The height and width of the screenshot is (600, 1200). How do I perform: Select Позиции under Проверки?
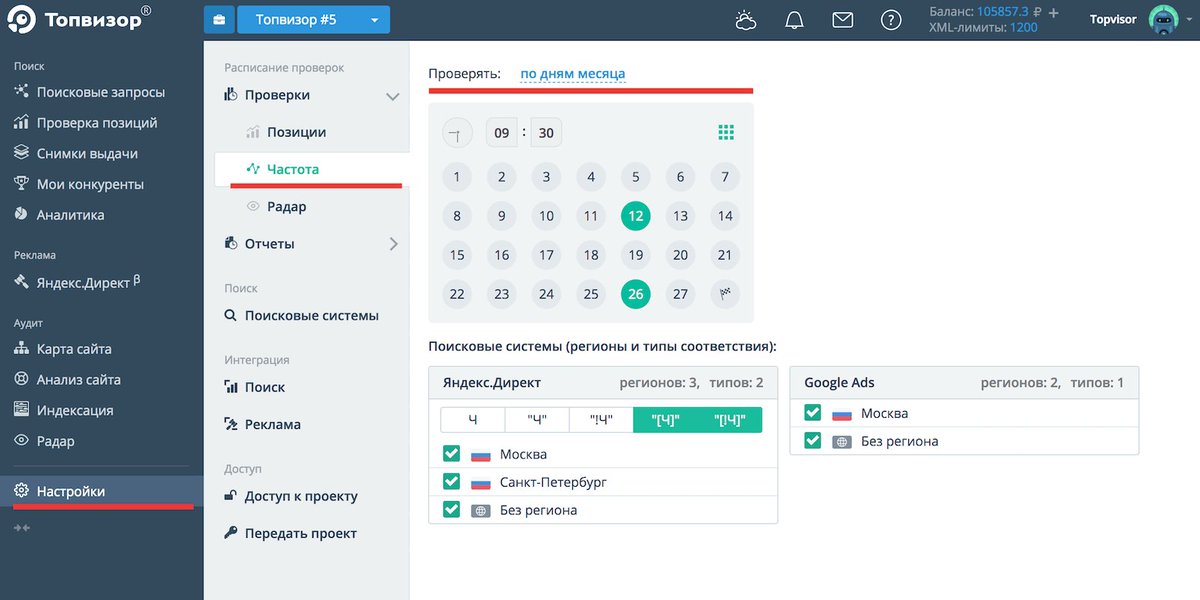coord(296,132)
